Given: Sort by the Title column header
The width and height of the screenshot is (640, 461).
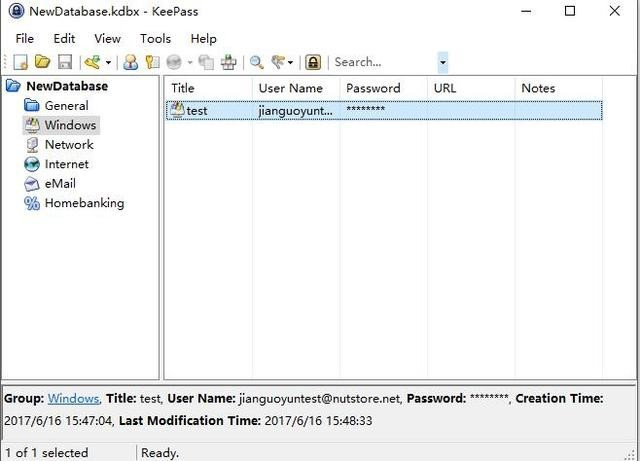Looking at the screenshot, I should (x=209, y=88).
